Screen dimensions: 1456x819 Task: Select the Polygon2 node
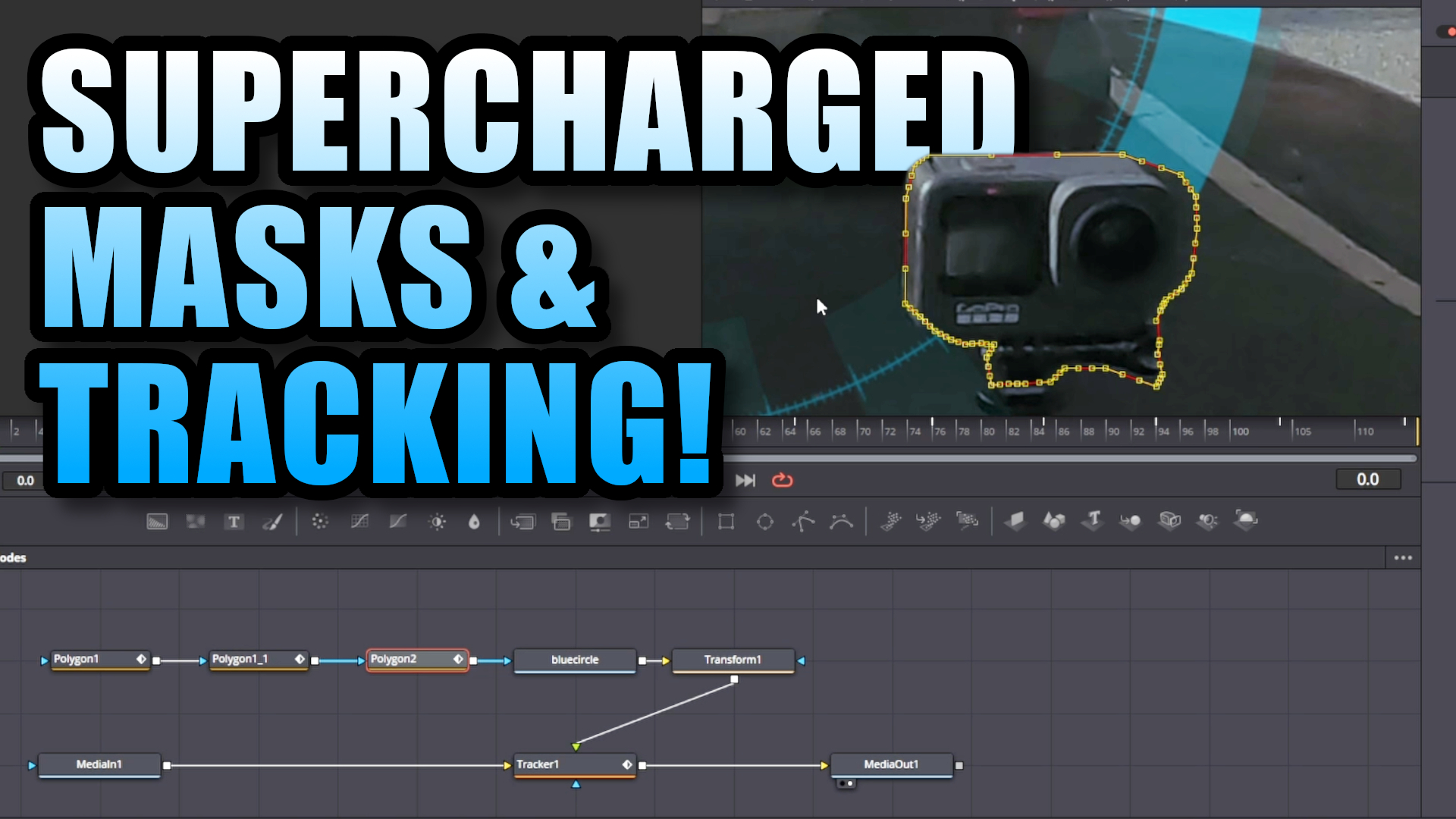tap(417, 660)
